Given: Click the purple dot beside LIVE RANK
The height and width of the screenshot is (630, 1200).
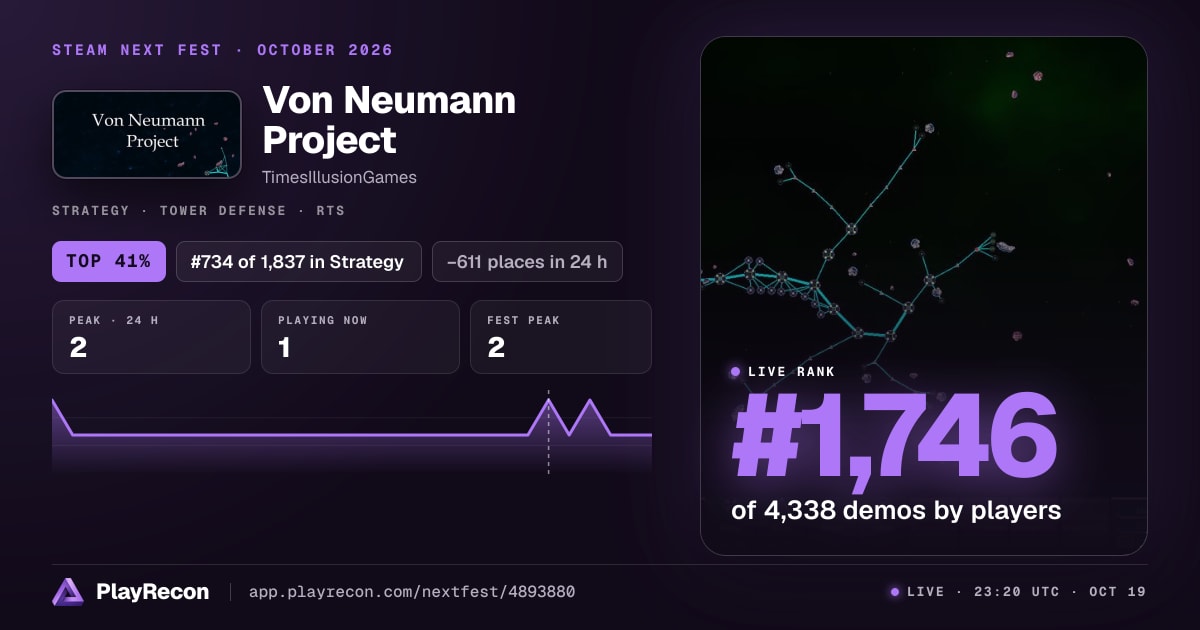Looking at the screenshot, I should tap(736, 372).
